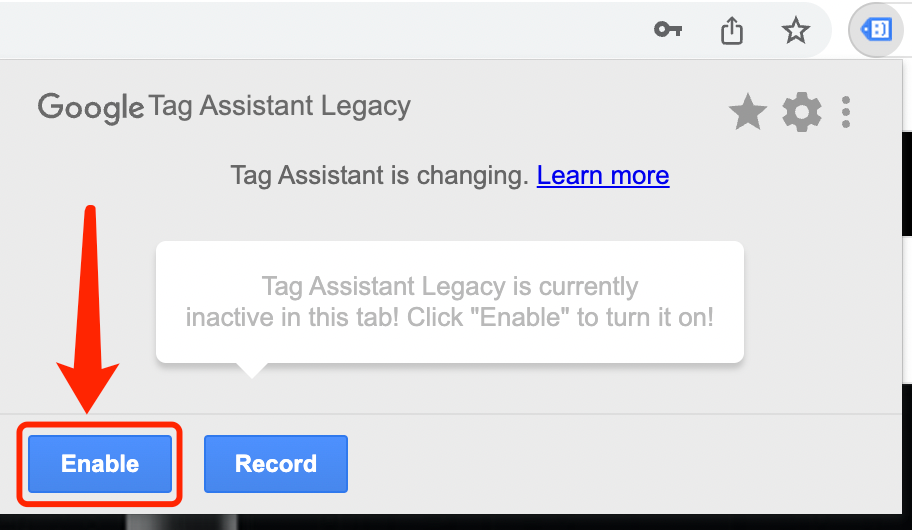
Task: Click the empty footer area right of Record
Action: [x=622, y=464]
